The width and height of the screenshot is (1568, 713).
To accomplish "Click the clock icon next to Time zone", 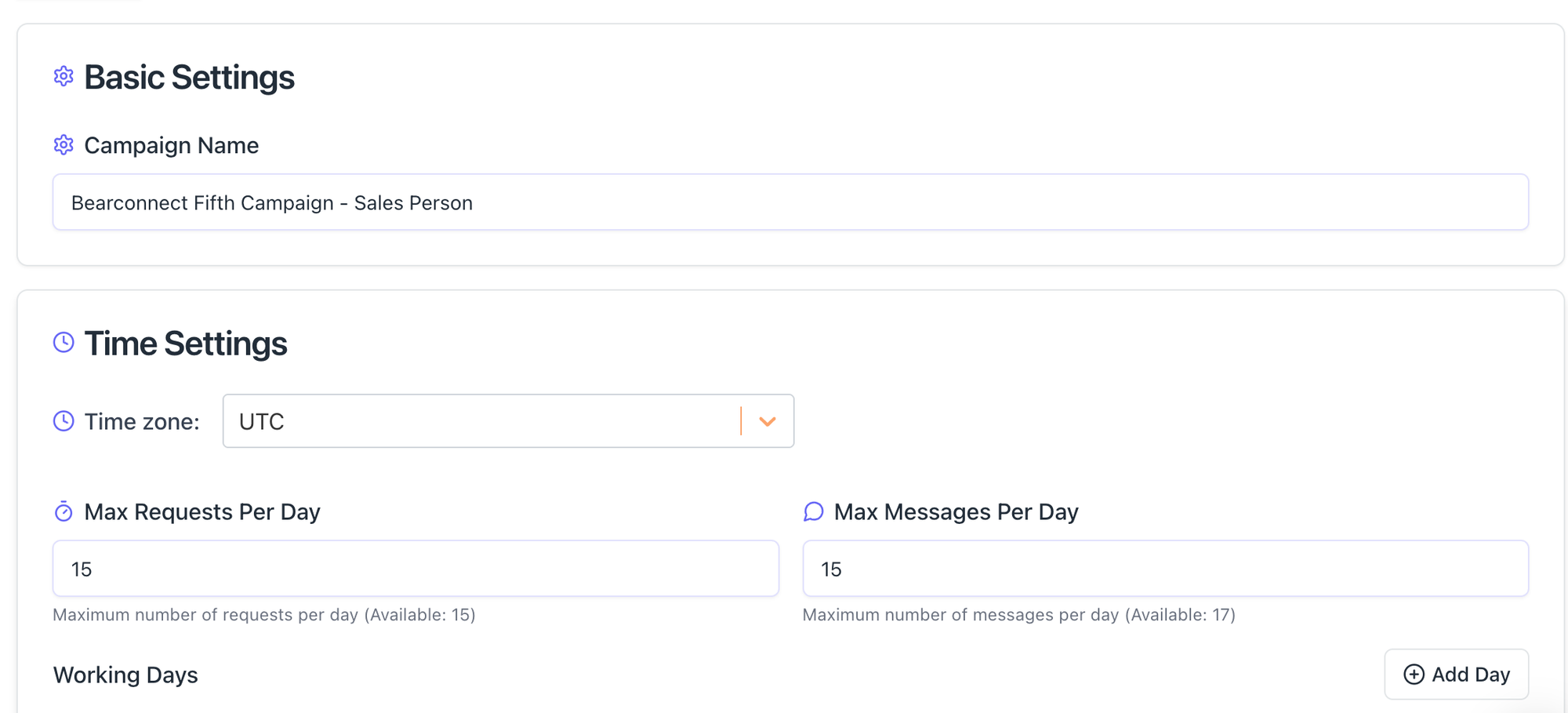I will click(64, 421).
